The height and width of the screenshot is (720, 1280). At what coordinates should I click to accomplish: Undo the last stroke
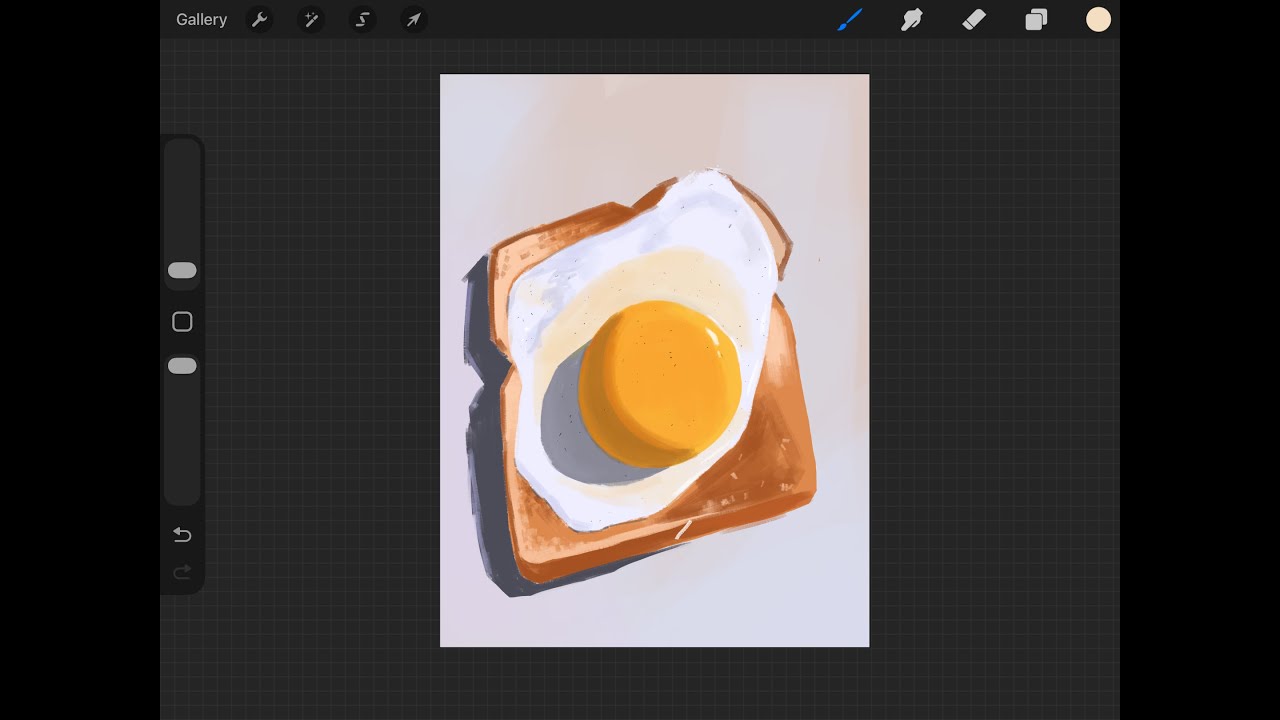coord(182,535)
